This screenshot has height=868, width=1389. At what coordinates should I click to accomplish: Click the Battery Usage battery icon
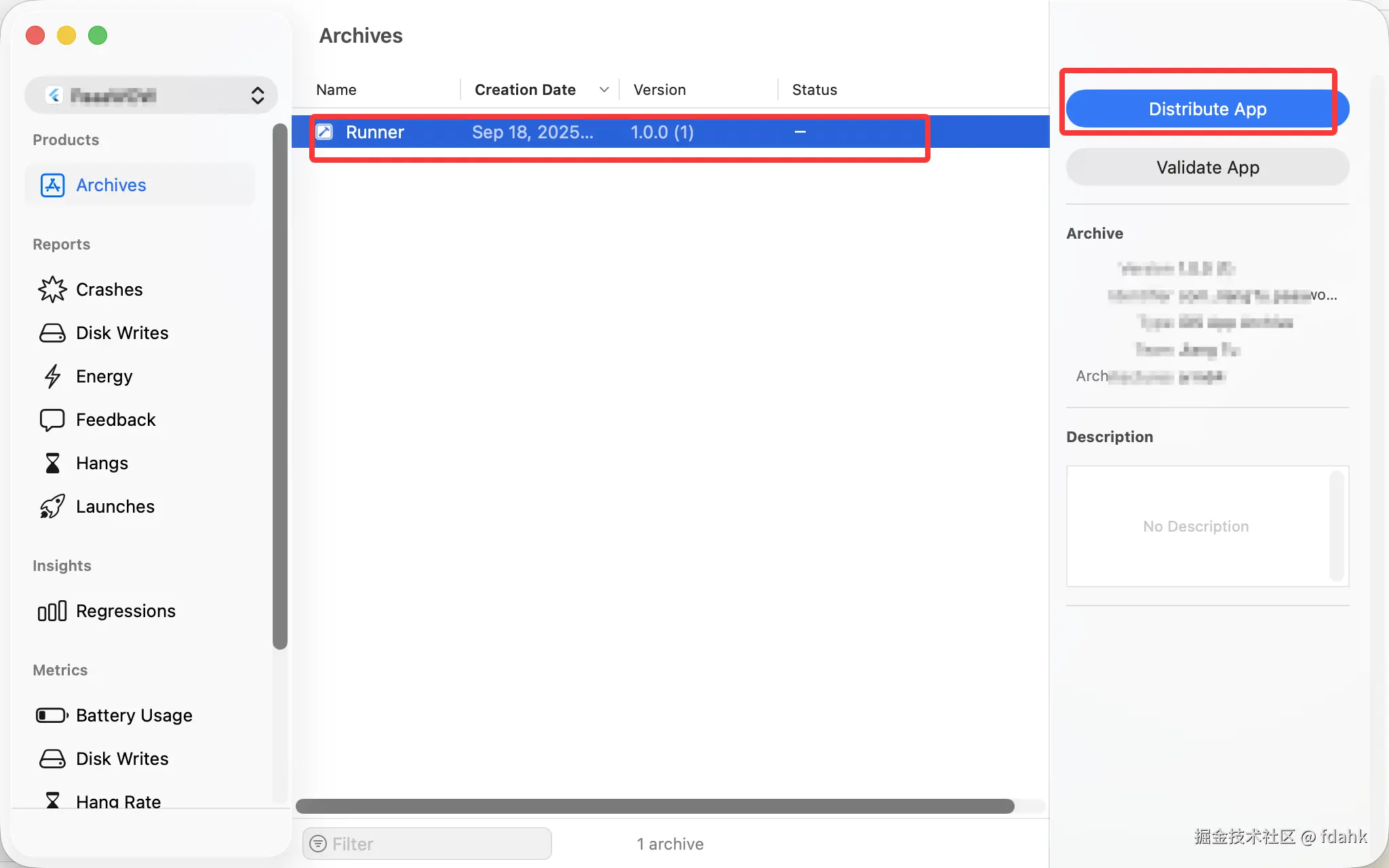coord(52,715)
